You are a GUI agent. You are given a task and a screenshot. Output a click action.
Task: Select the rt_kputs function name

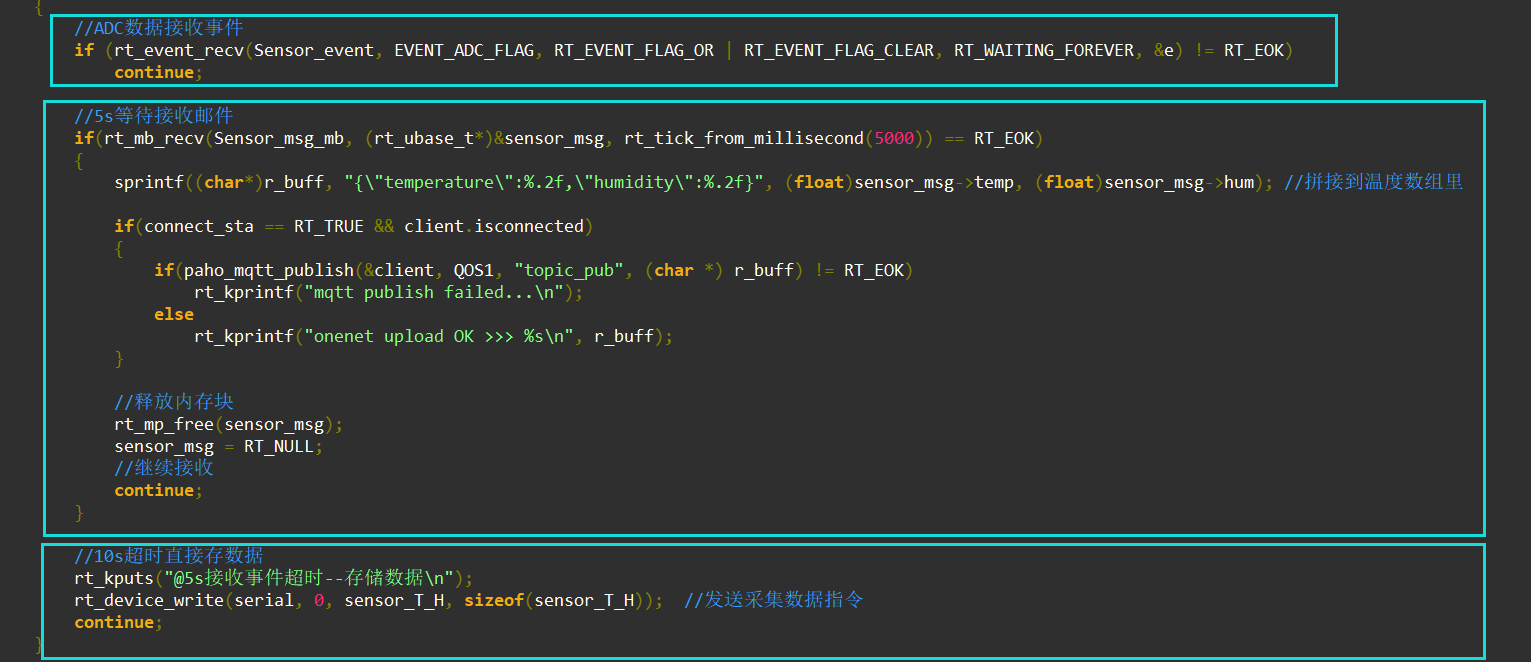click(114, 578)
